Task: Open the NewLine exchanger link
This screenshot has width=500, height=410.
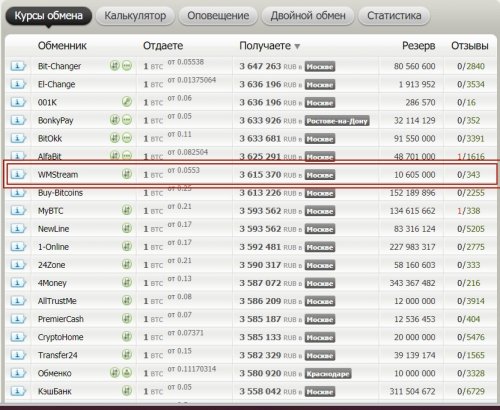Action: [53, 229]
